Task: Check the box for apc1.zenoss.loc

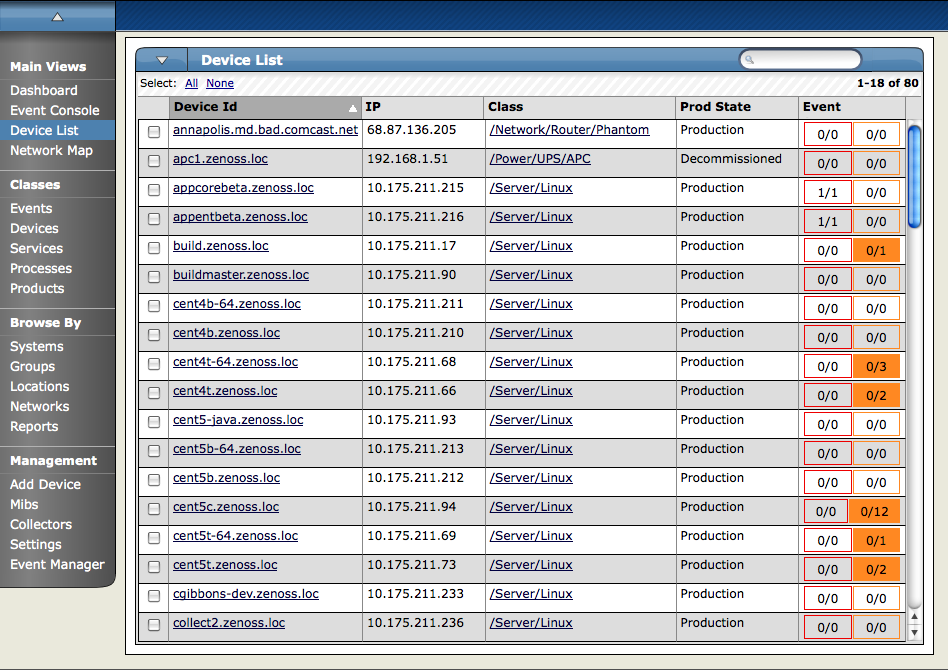Action: (x=154, y=161)
